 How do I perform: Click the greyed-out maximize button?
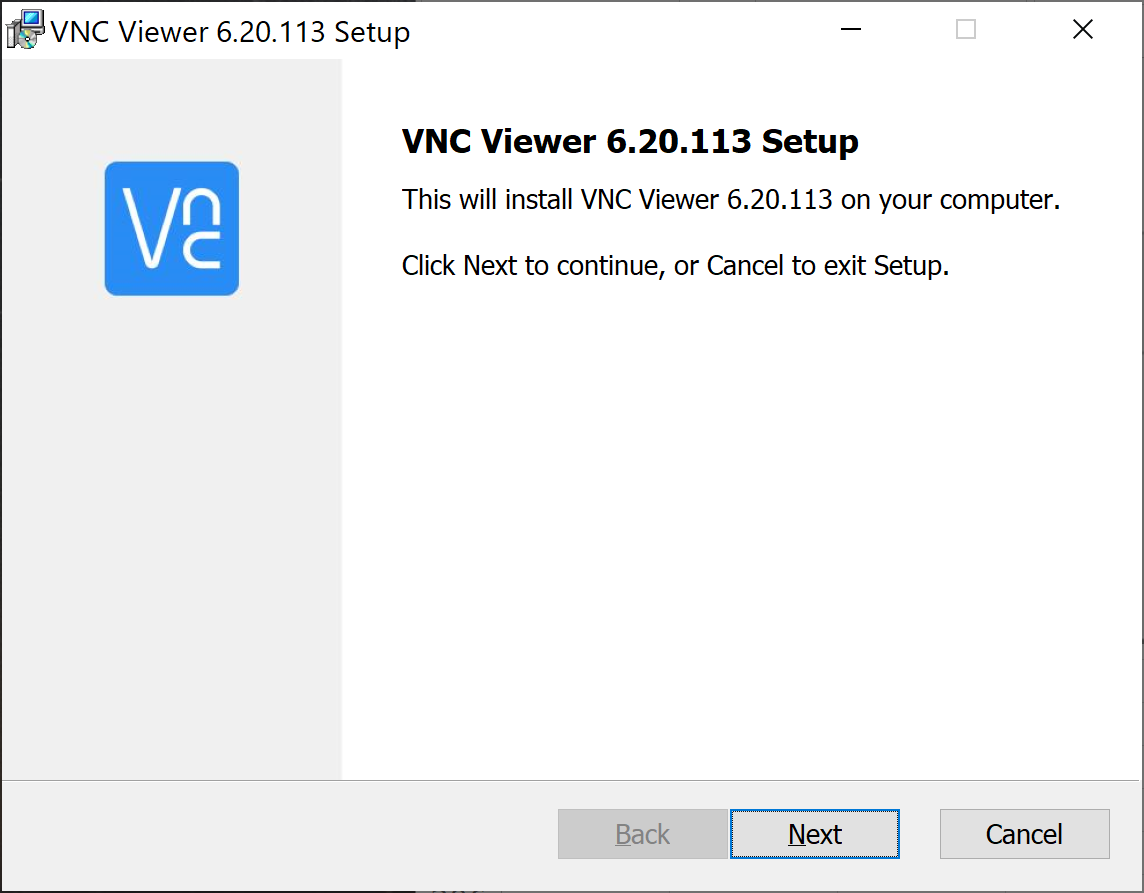click(966, 30)
